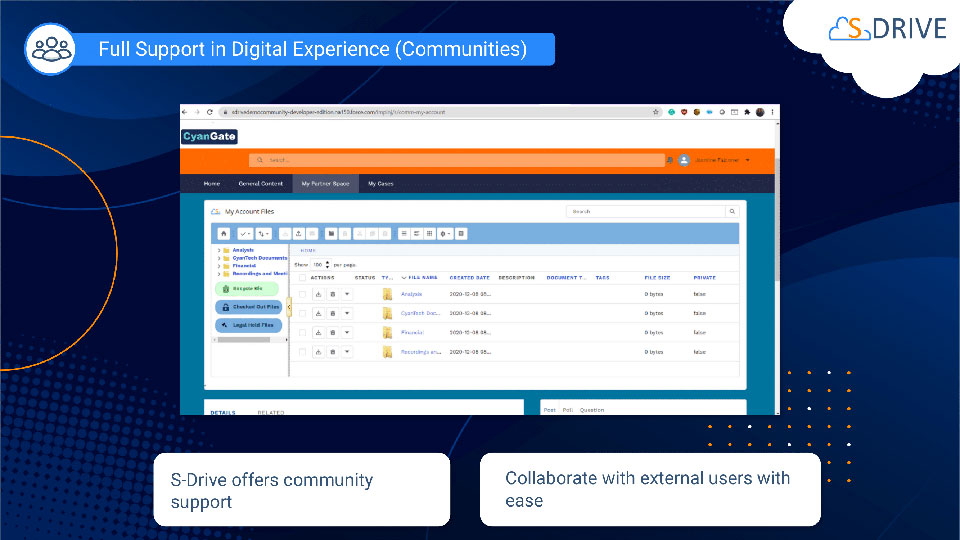Click the download icon for CyanTech Doc row
This screenshot has height=540, width=960.
(x=318, y=313)
